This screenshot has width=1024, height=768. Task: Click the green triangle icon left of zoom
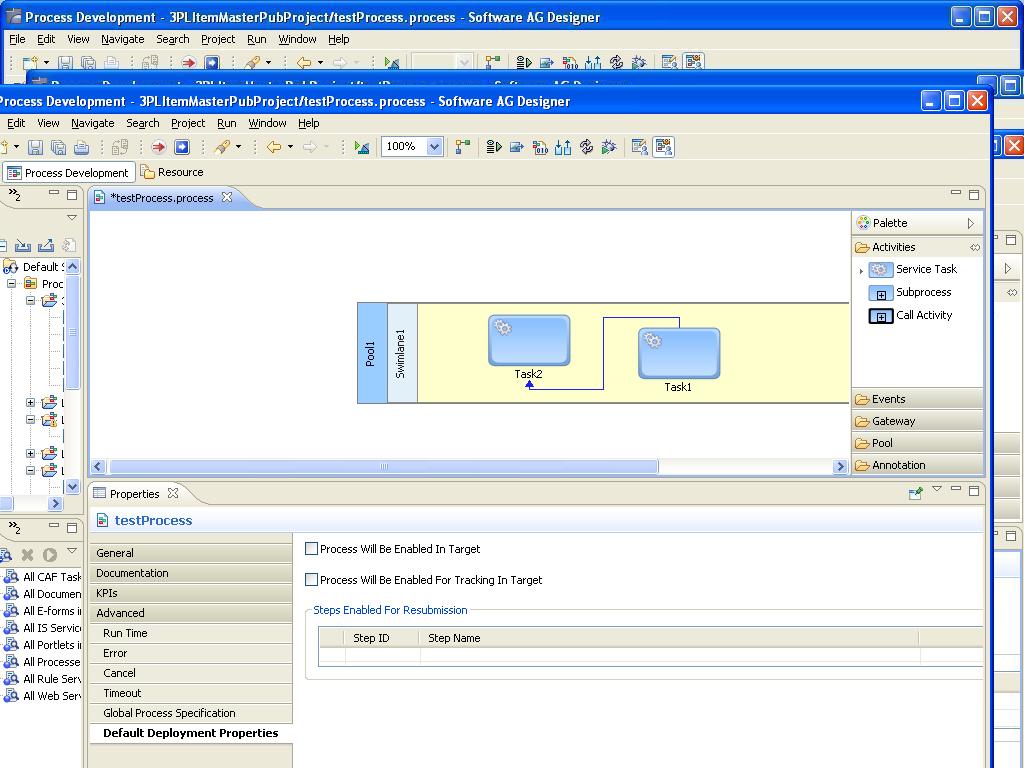pyautogui.click(x=362, y=147)
